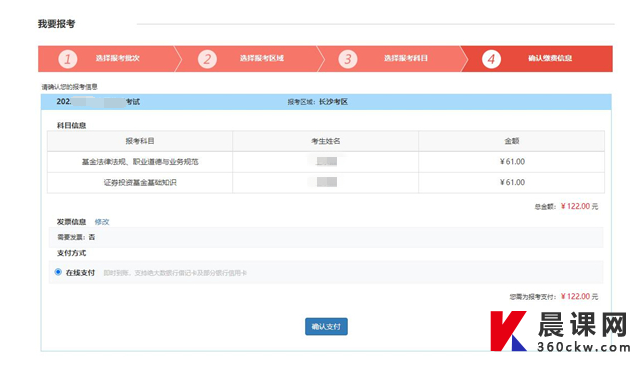Click the 金额 column header
The height and width of the screenshot is (370, 644).
tap(512, 141)
